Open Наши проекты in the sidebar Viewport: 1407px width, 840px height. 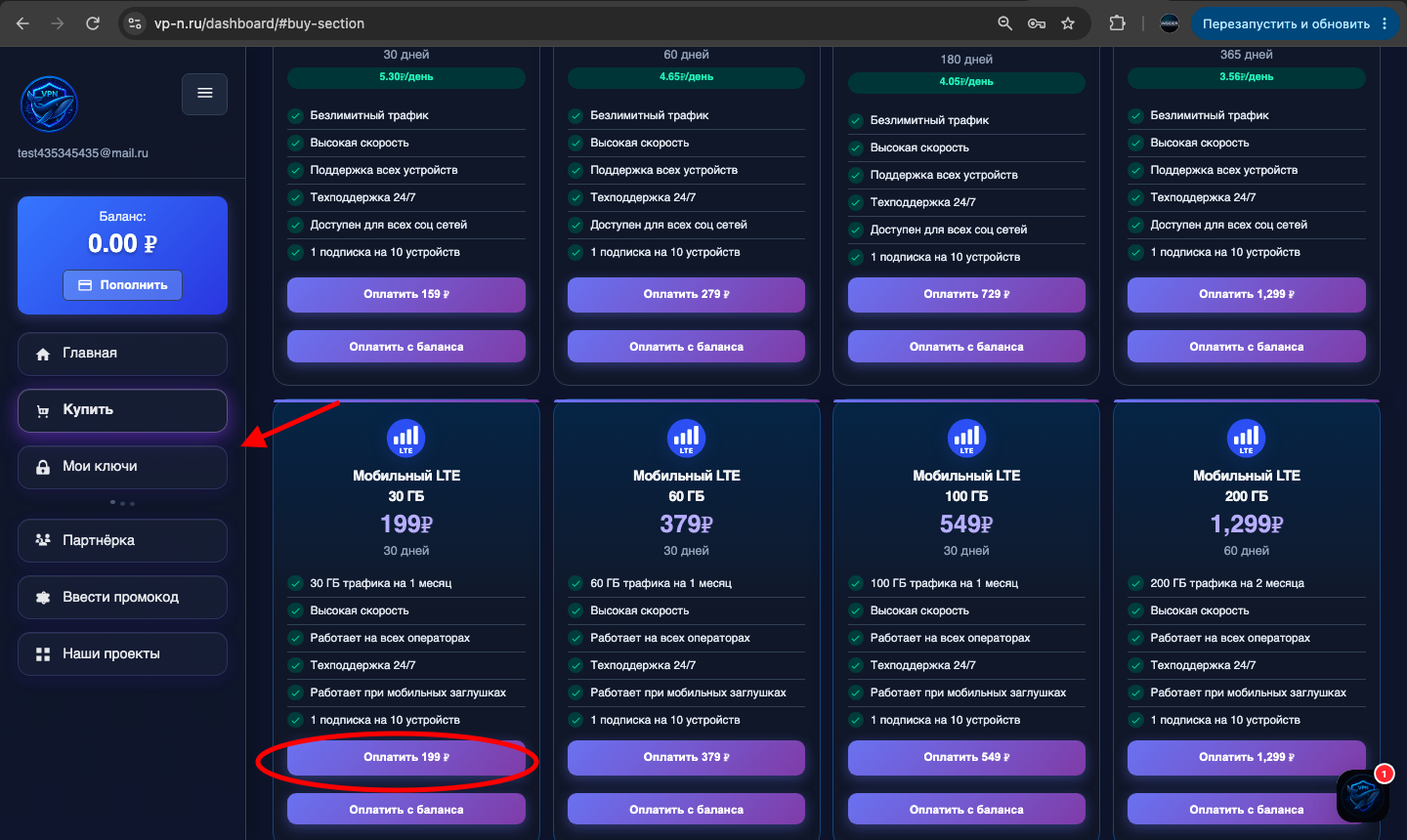[x=122, y=654]
